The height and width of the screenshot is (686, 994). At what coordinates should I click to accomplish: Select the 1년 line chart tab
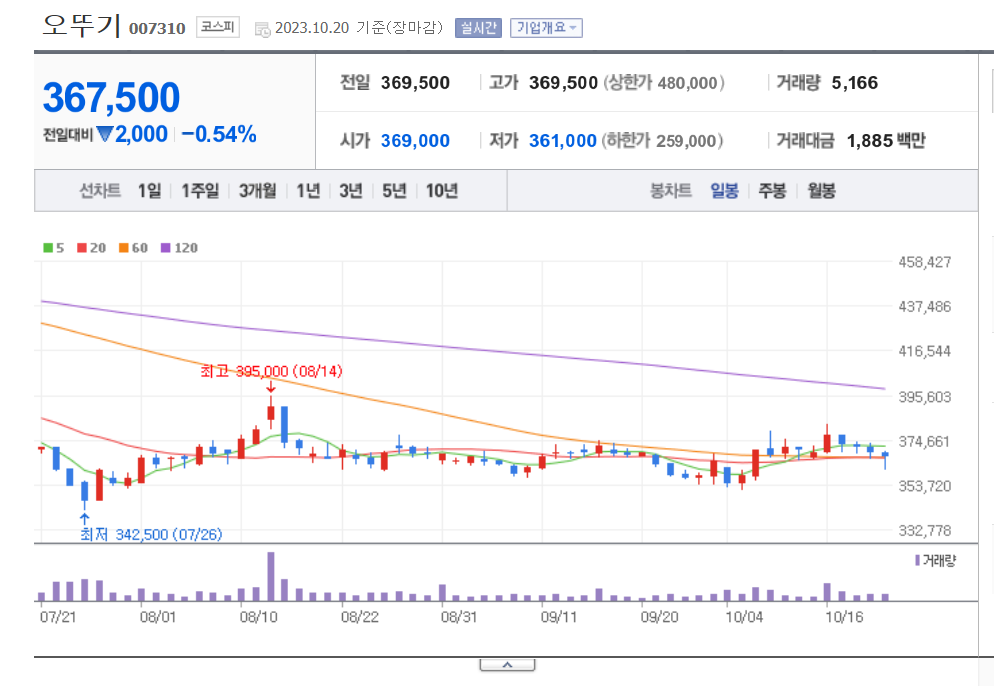[x=308, y=190]
